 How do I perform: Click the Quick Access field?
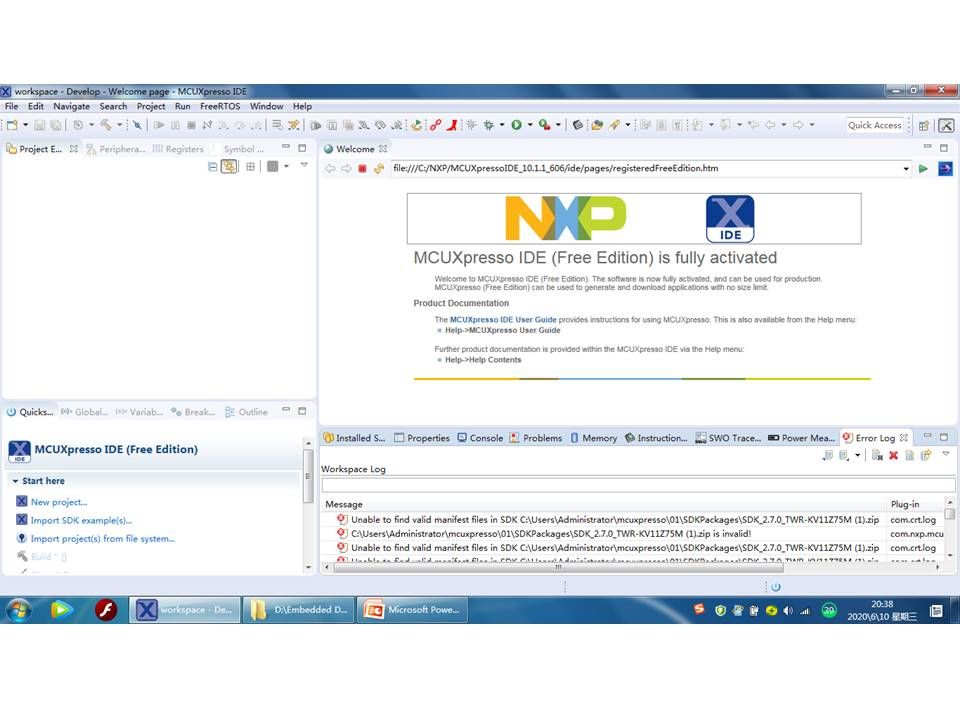click(x=874, y=125)
